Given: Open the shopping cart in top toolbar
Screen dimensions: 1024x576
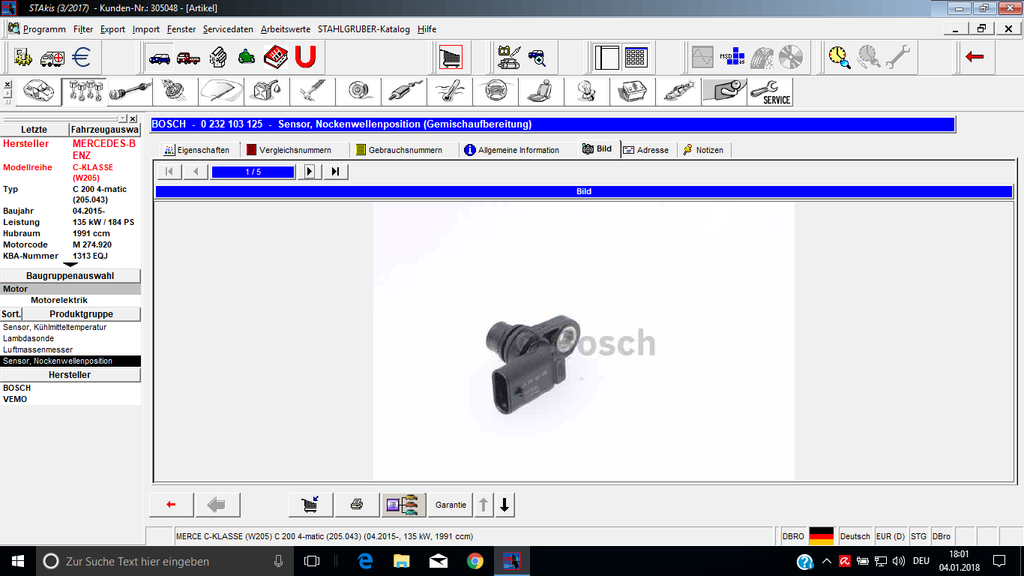Looking at the screenshot, I should click(x=451, y=57).
